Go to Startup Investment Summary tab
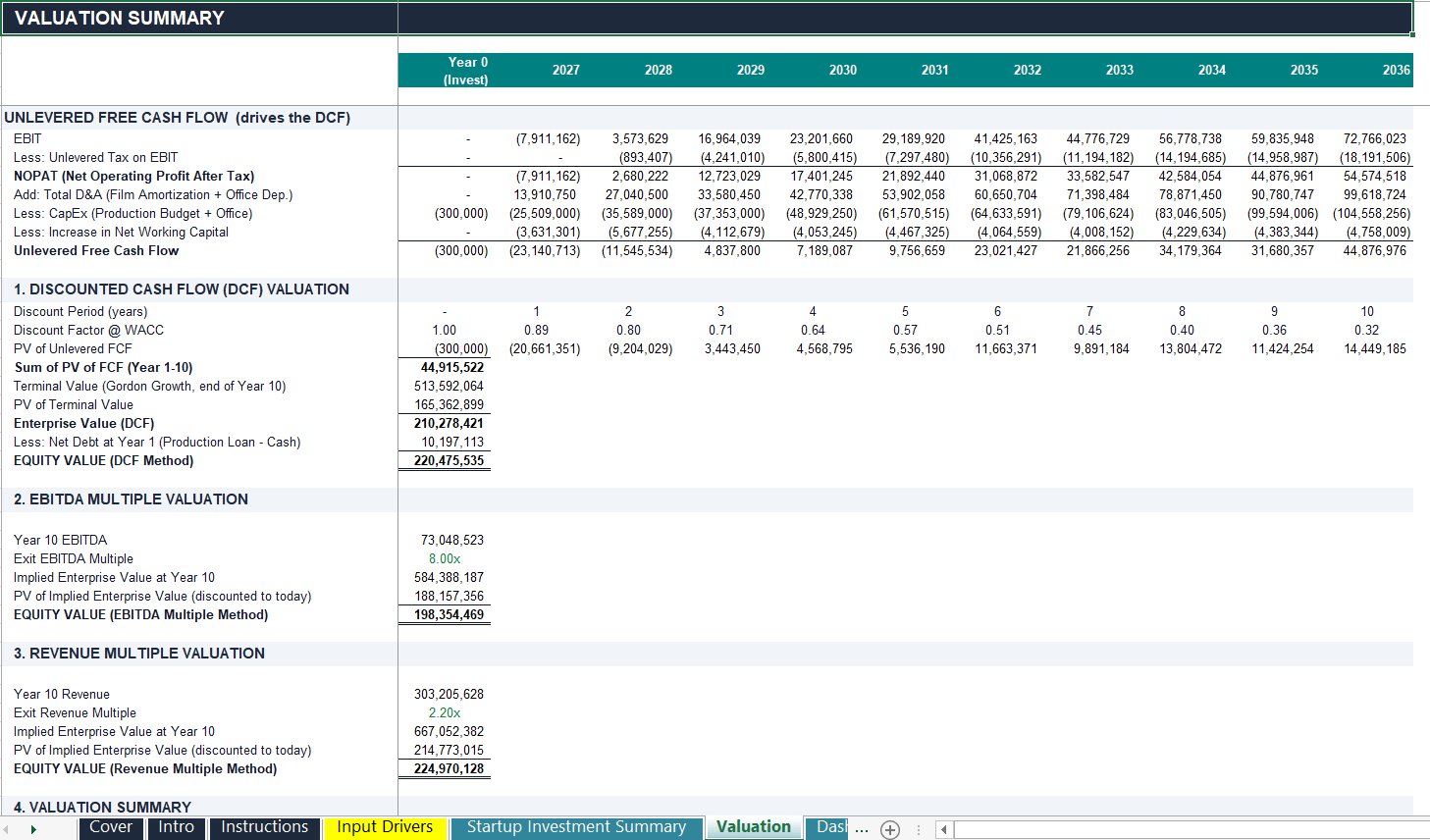Viewport: 1430px width, 840px height. (576, 827)
